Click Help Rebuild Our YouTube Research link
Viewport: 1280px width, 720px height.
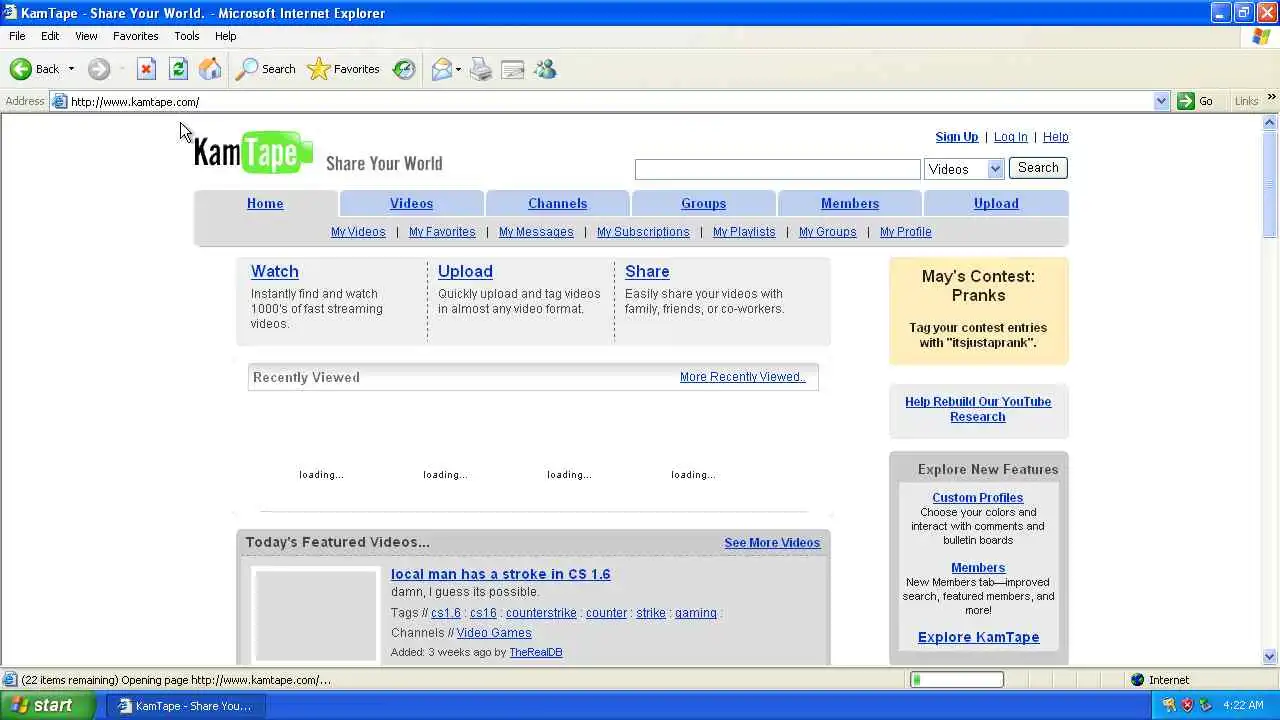pyautogui.click(x=978, y=409)
